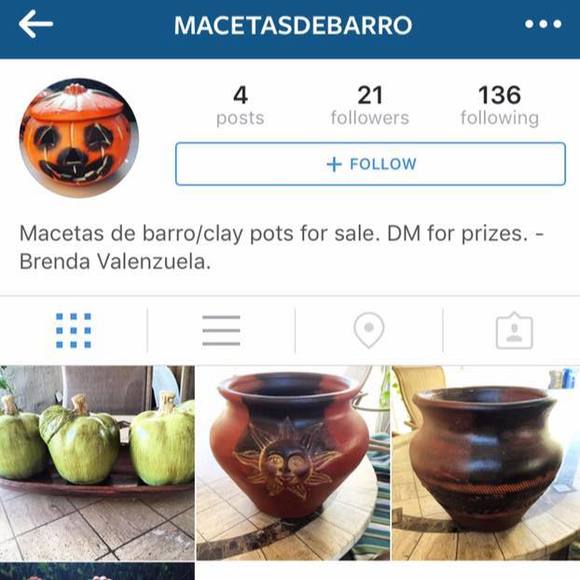Switch to list view tab

tap(221, 330)
